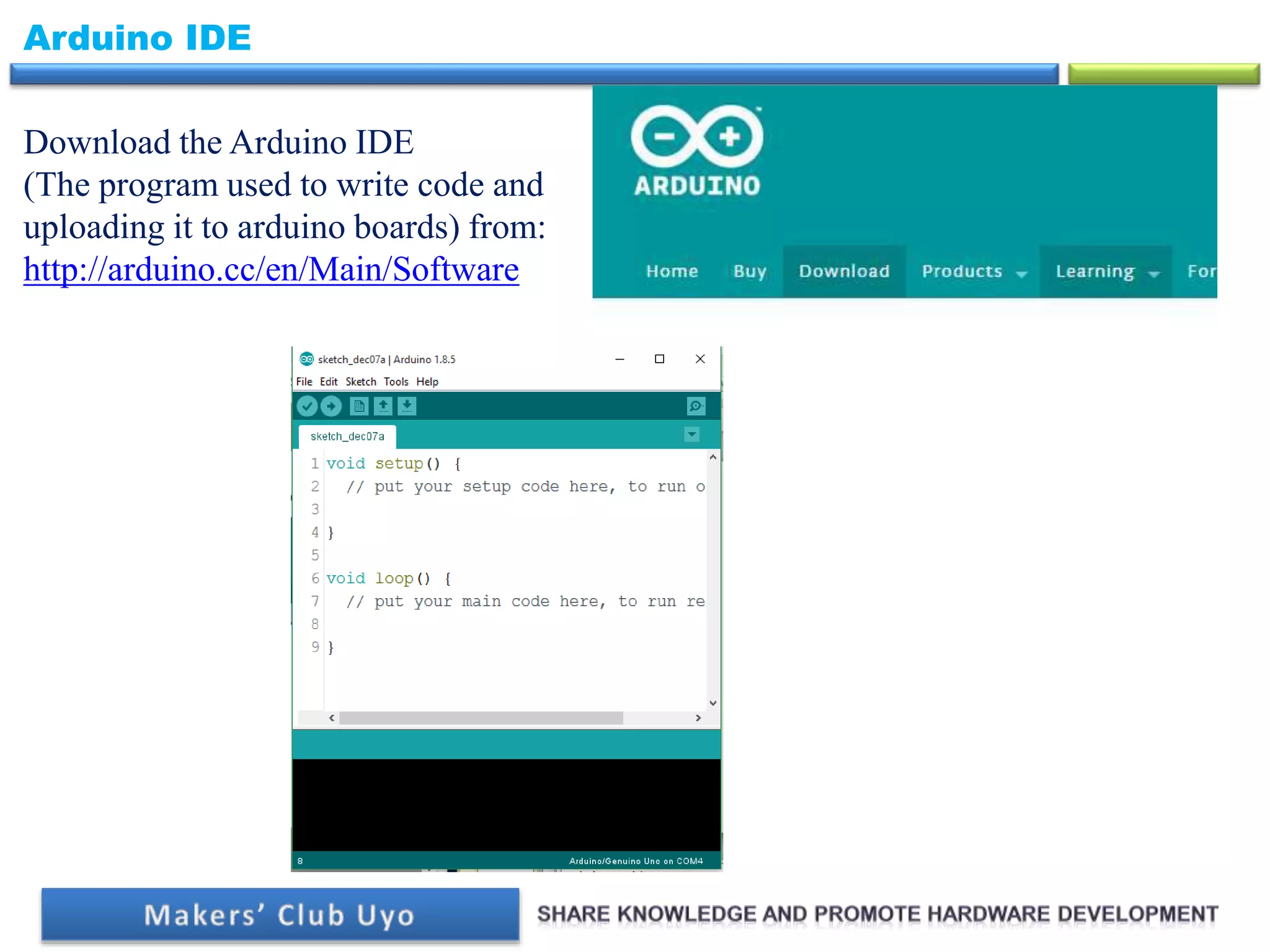Click the Makers' Club Uyo banner

pyautogui.click(x=280, y=915)
